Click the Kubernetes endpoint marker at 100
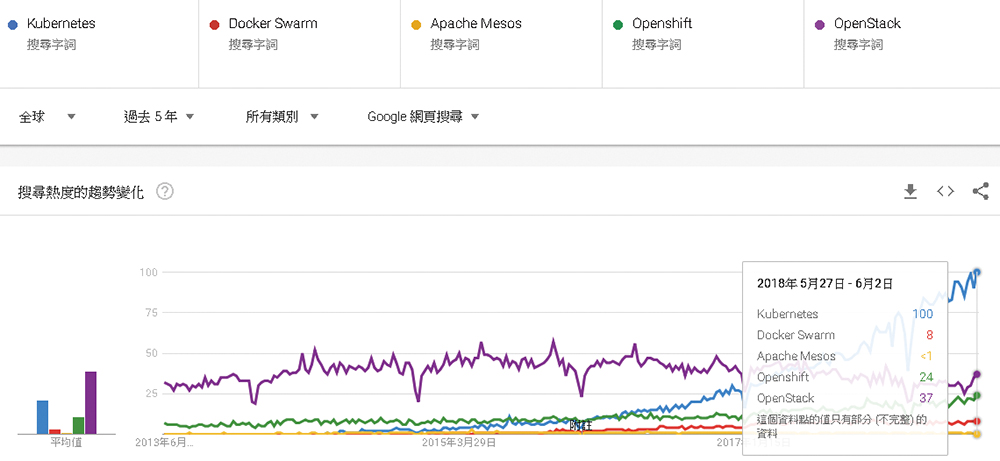This screenshot has height=461, width=1000. [x=977, y=272]
